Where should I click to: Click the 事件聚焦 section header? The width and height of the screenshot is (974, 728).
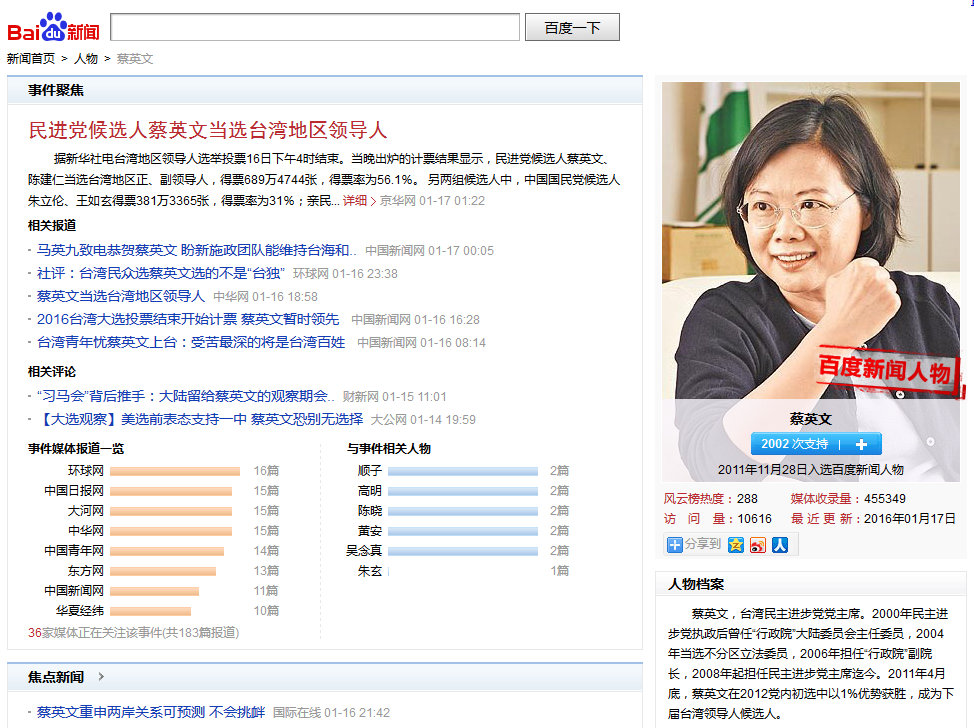(56, 90)
